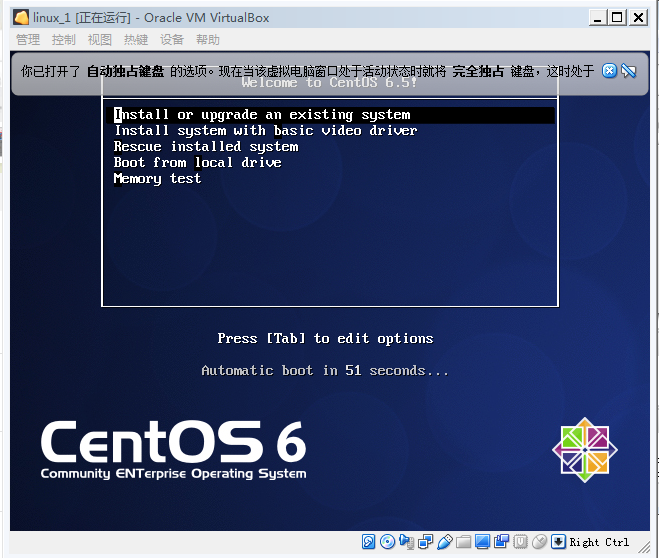Dismiss the keyboard capture notification

pyautogui.click(x=609, y=71)
